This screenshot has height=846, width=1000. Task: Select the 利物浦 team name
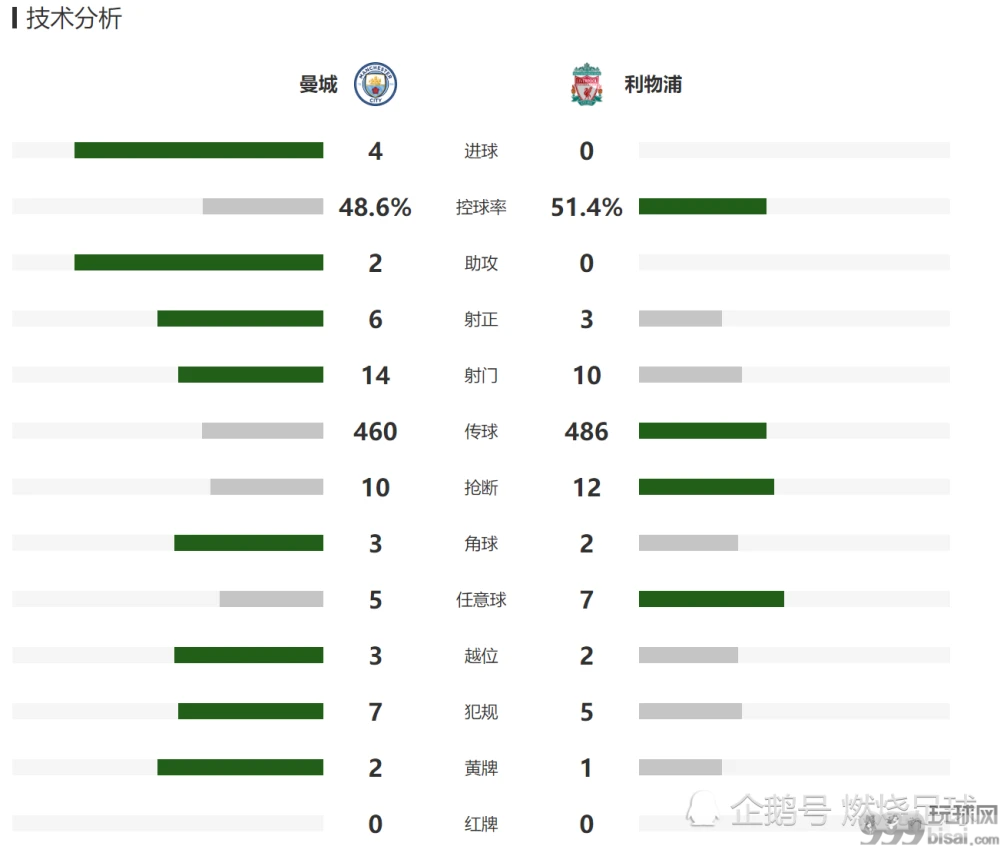point(653,84)
